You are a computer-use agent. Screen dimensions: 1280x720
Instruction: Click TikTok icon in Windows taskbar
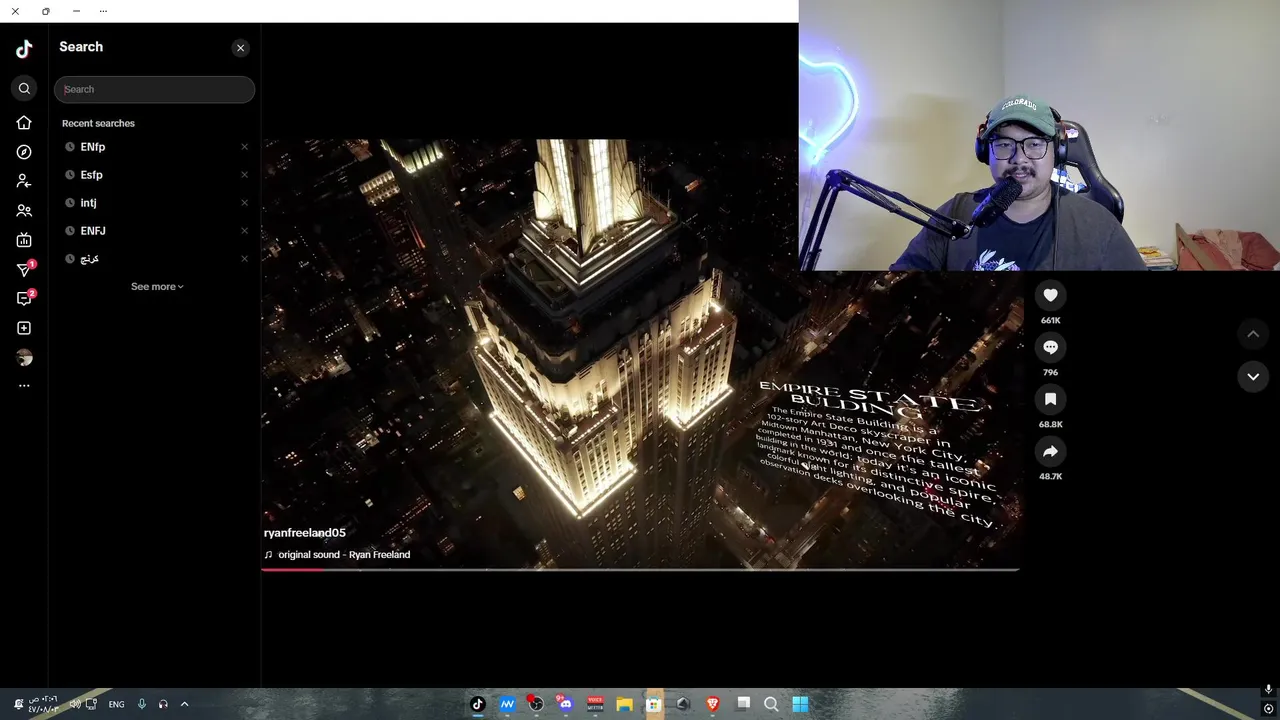[x=478, y=704]
